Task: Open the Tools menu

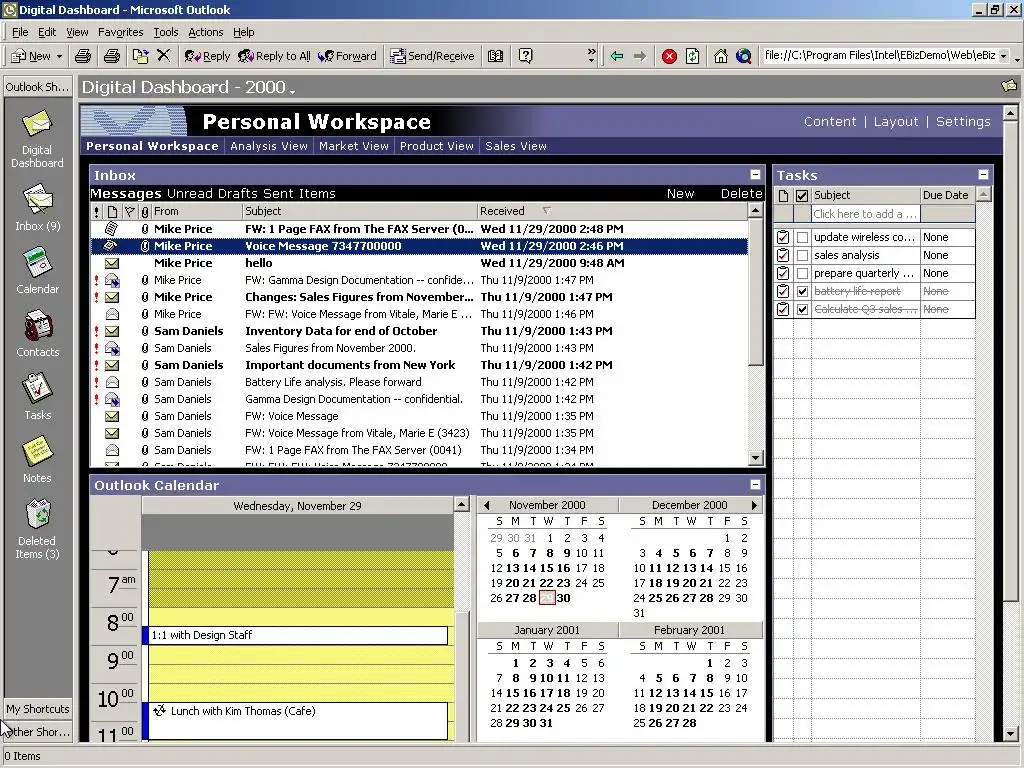Action: (166, 32)
